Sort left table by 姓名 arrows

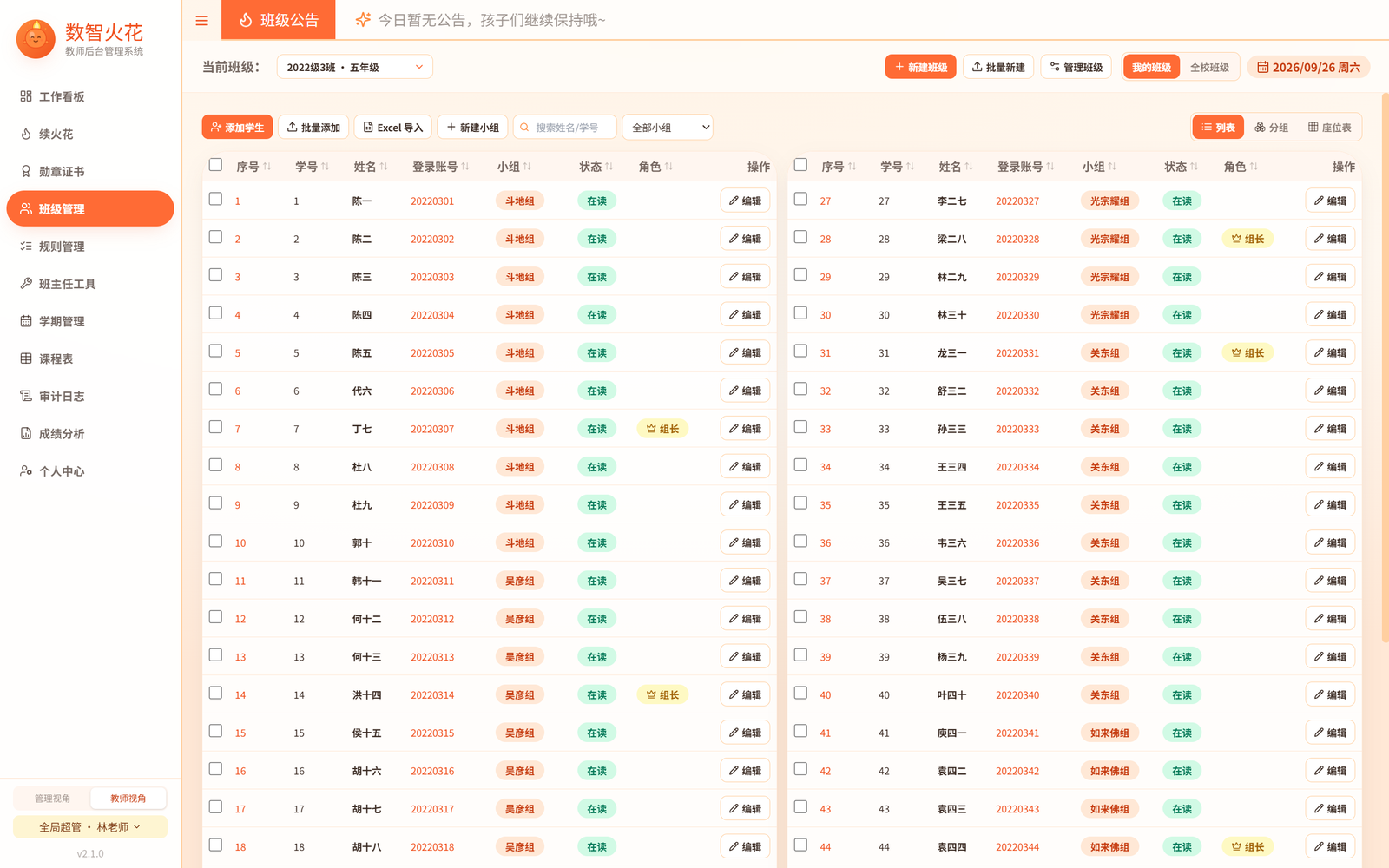tap(384, 167)
